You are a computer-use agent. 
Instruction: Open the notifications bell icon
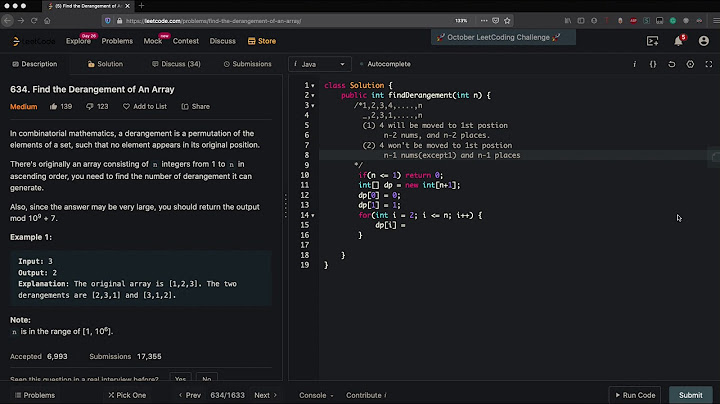(x=676, y=41)
